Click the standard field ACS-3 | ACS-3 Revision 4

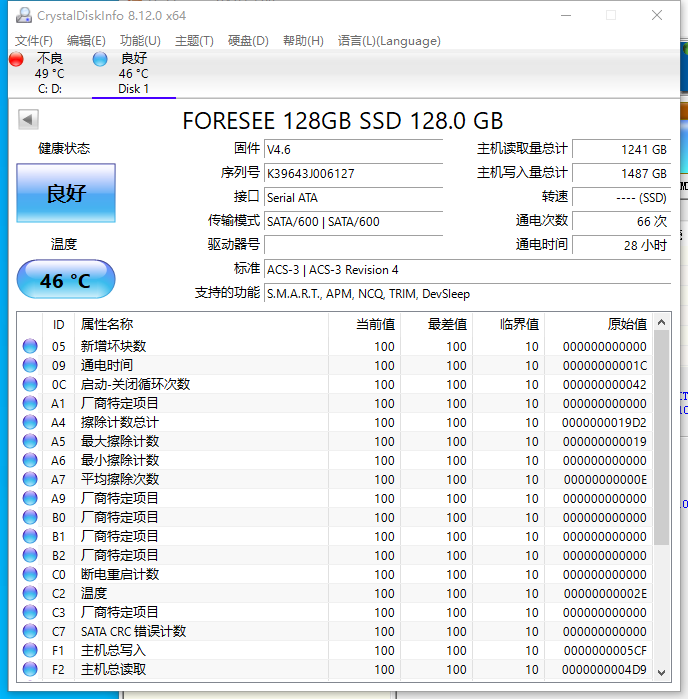click(467, 270)
